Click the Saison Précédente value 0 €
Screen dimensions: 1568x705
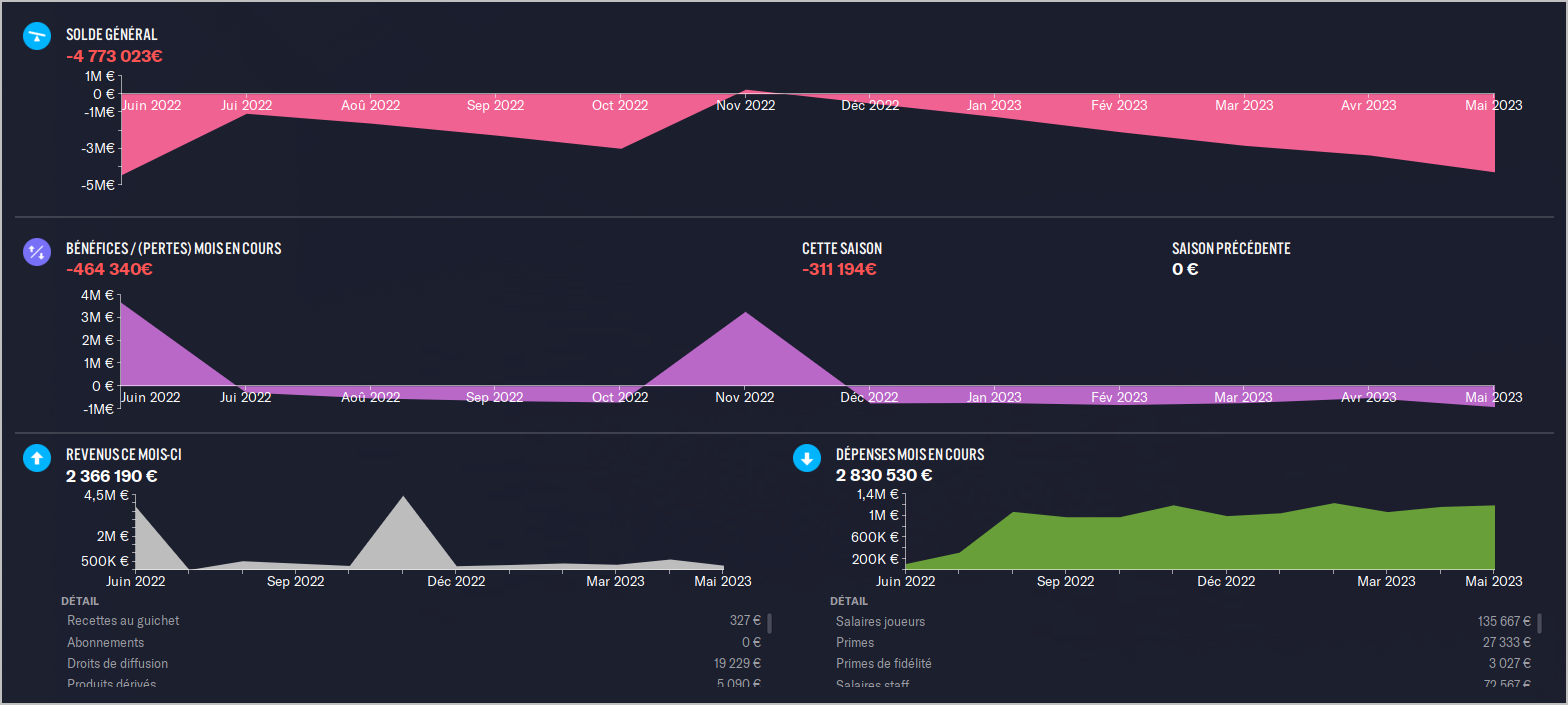click(1185, 269)
